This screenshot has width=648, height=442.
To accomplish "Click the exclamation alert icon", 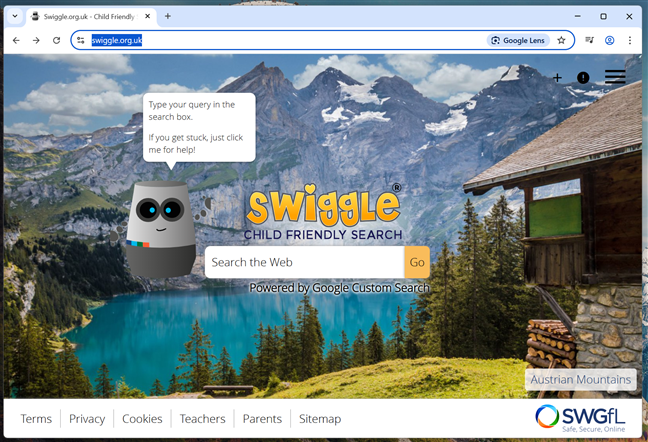I will coord(583,78).
